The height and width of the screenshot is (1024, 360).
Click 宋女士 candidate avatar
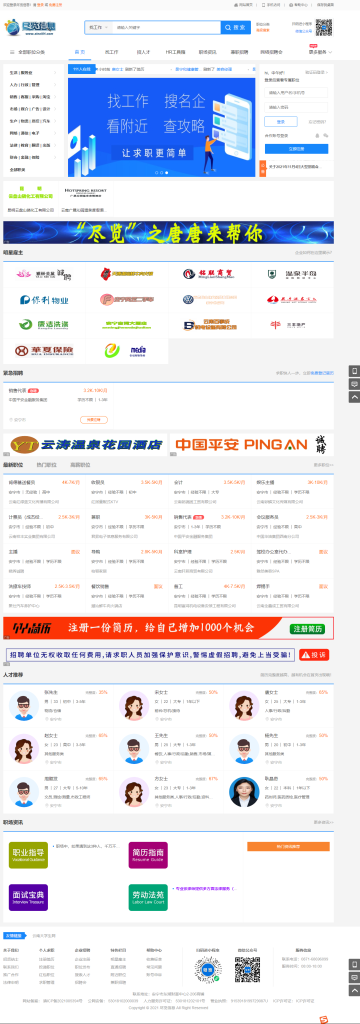point(133,705)
